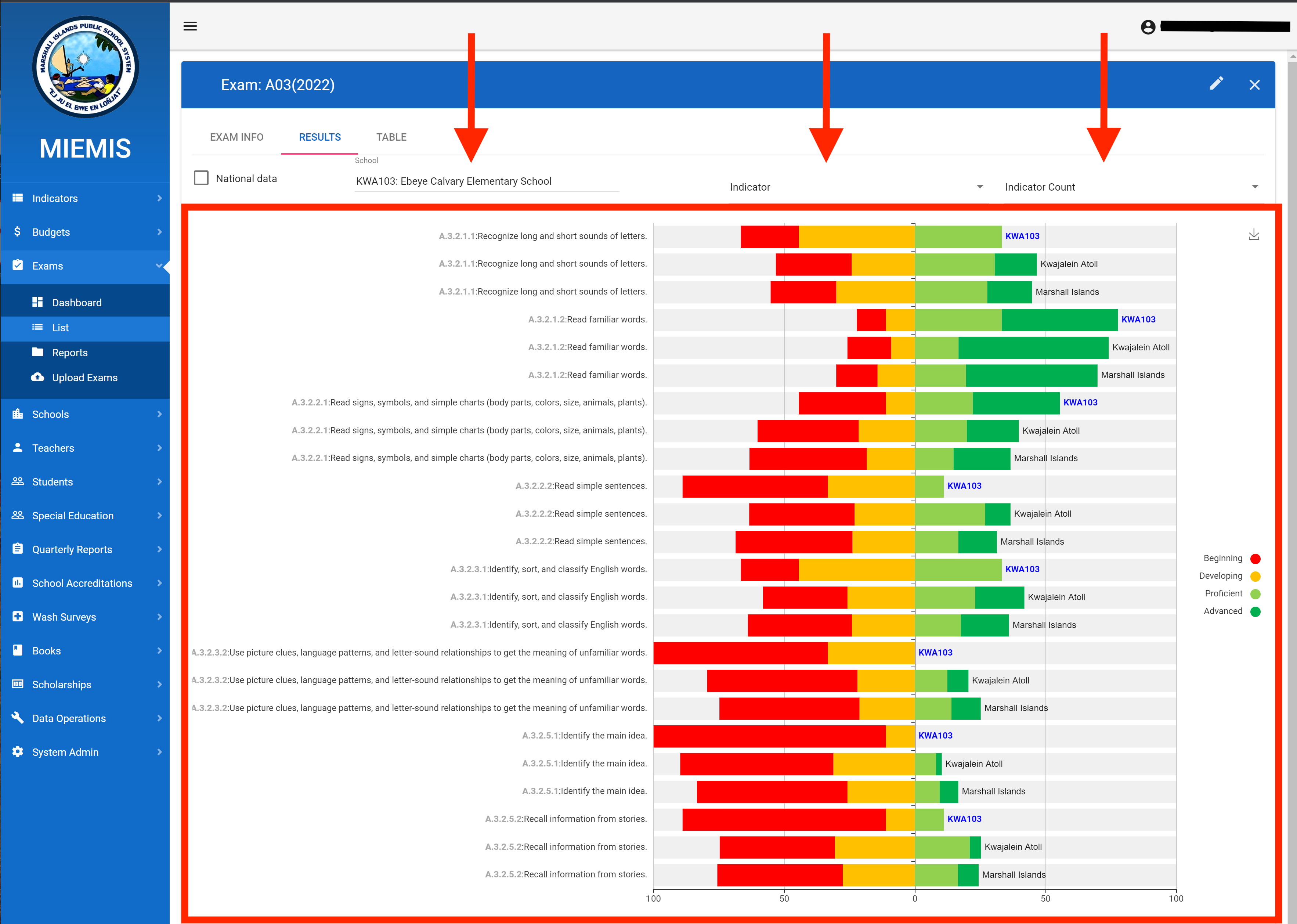Click the System Admin gear icon
This screenshot has height=924, width=1297.
(x=18, y=752)
